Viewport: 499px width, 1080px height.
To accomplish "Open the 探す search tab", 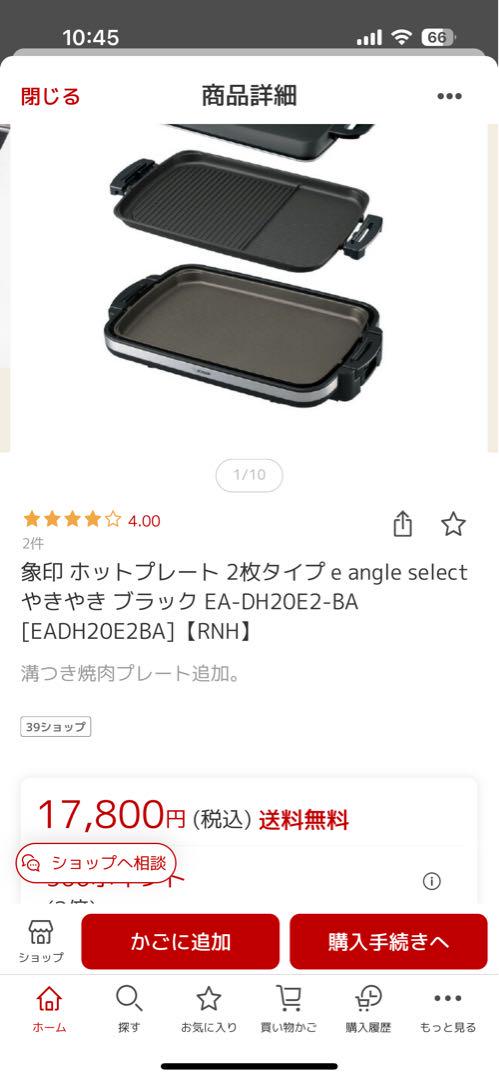I will click(x=129, y=1009).
